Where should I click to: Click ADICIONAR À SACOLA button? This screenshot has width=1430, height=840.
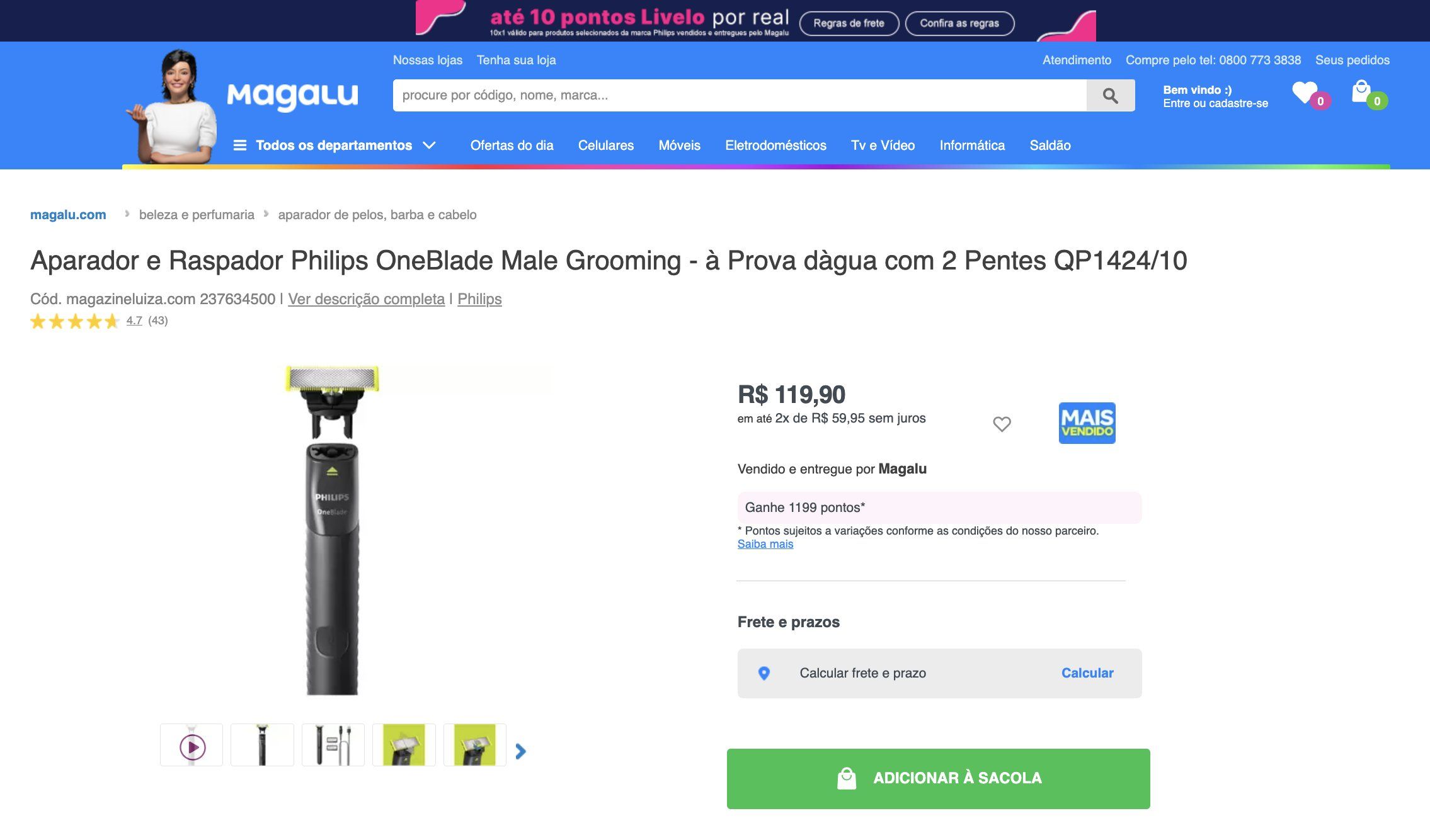click(x=938, y=778)
